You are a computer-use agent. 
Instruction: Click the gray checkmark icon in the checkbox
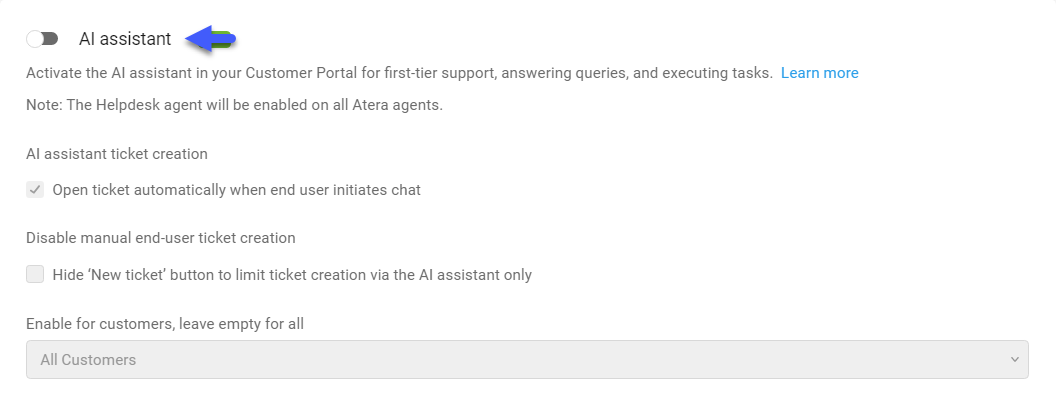tap(35, 189)
